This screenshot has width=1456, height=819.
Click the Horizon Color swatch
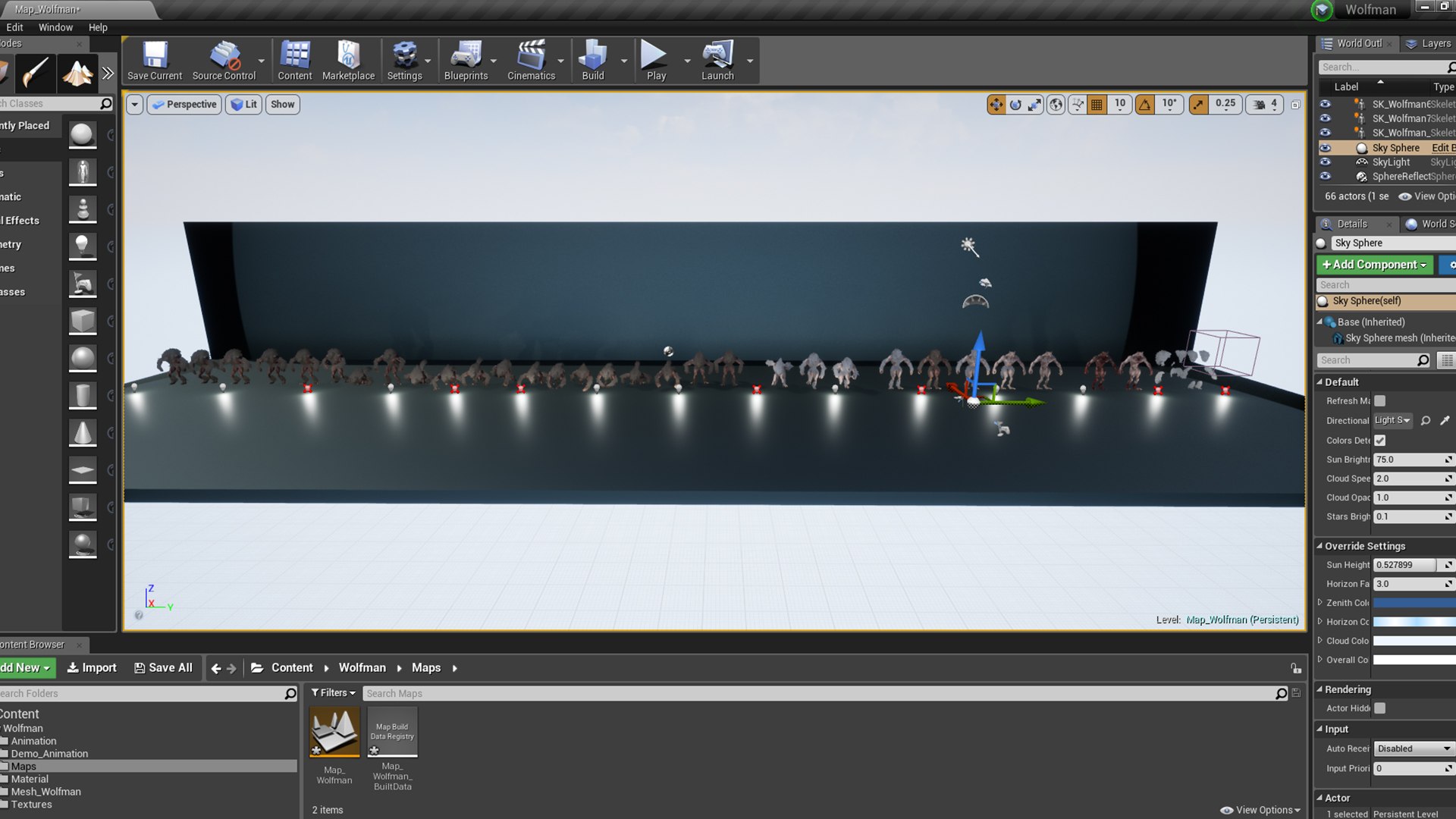coord(1414,622)
